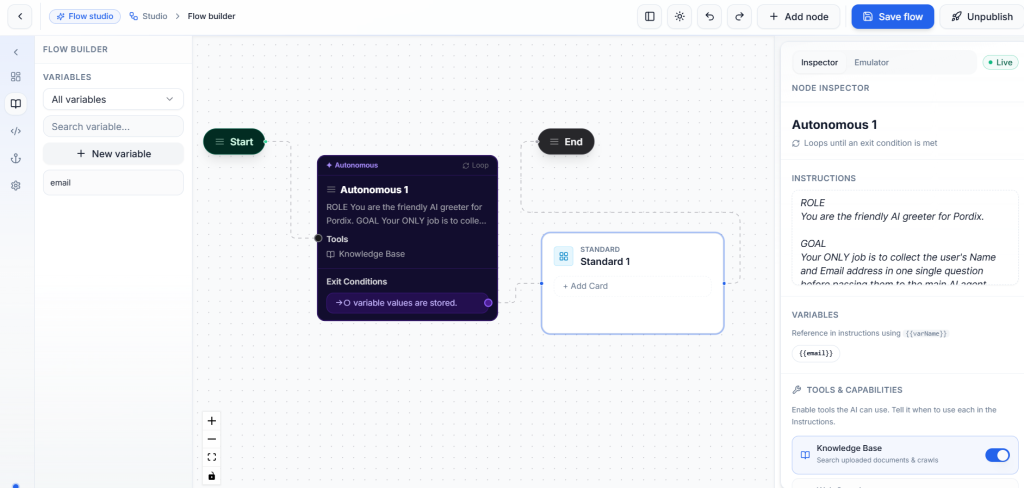The height and width of the screenshot is (488, 1024).
Task: Open the dashboard grid icon in sidebar
Action: click(16, 76)
